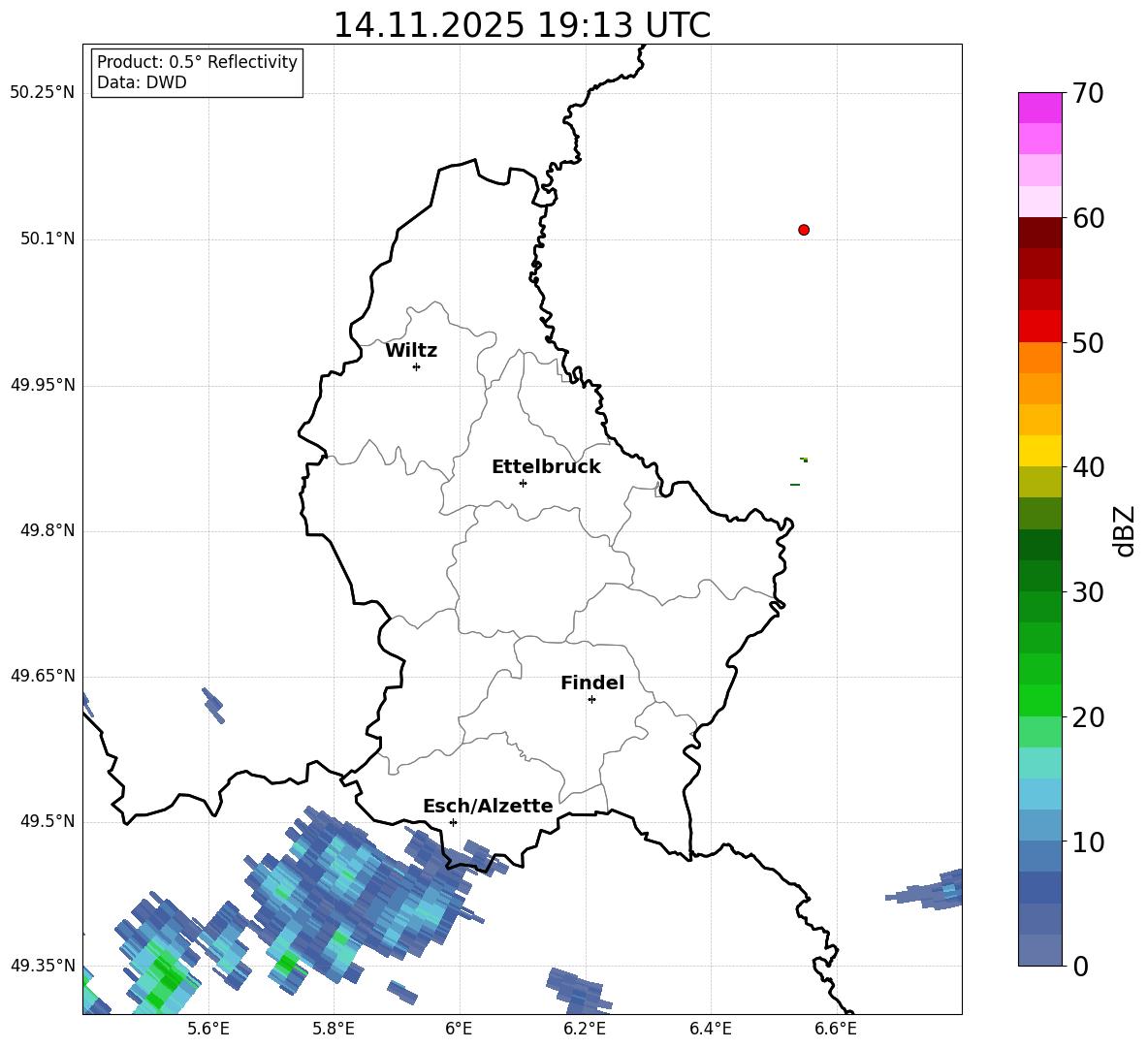
Task: Click the colorbar tick label 10
Action: pyautogui.click(x=1088, y=842)
